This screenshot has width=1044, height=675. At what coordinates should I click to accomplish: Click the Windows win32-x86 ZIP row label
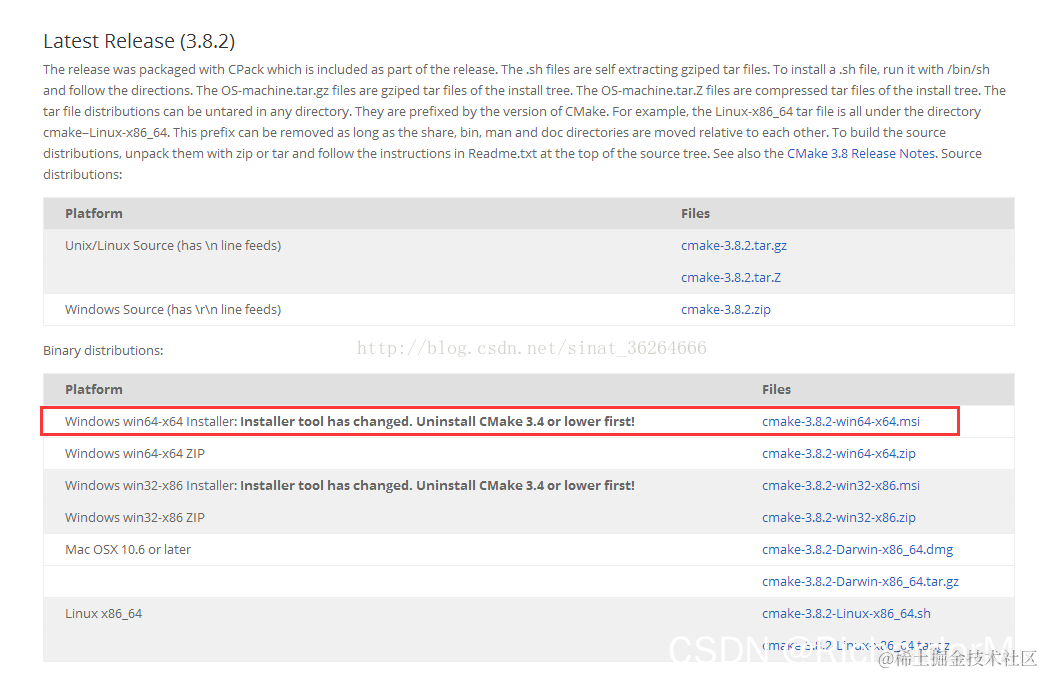click(x=134, y=517)
